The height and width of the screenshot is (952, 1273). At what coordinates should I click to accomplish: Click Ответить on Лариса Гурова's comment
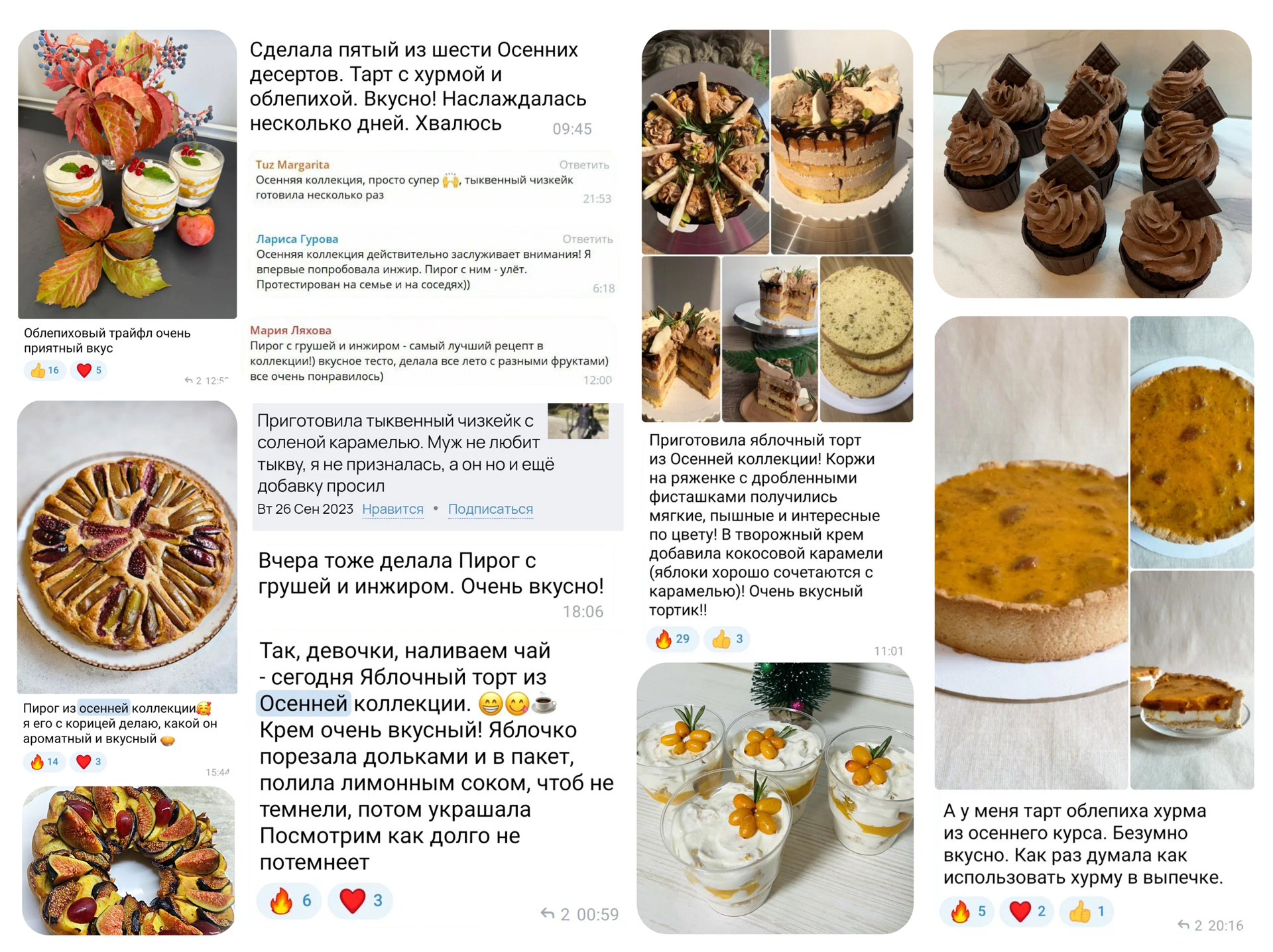click(587, 239)
